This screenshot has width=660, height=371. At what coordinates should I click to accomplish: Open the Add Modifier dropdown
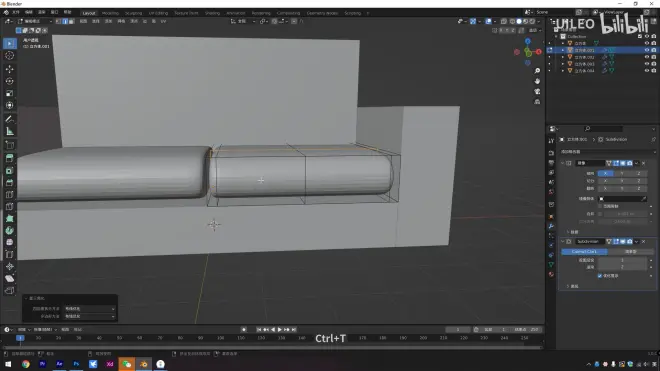[608, 152]
